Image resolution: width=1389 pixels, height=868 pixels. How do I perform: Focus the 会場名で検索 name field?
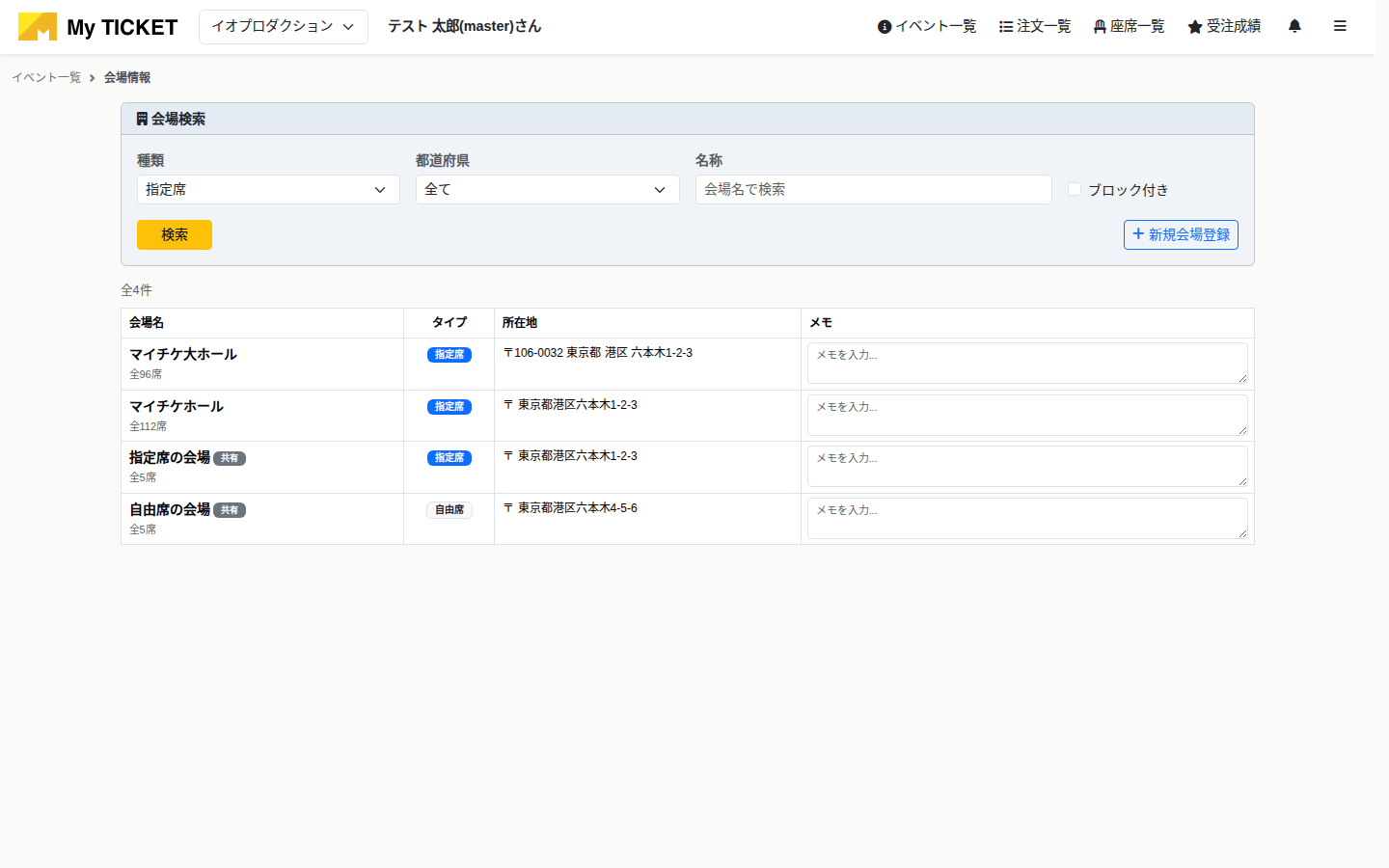(873, 189)
